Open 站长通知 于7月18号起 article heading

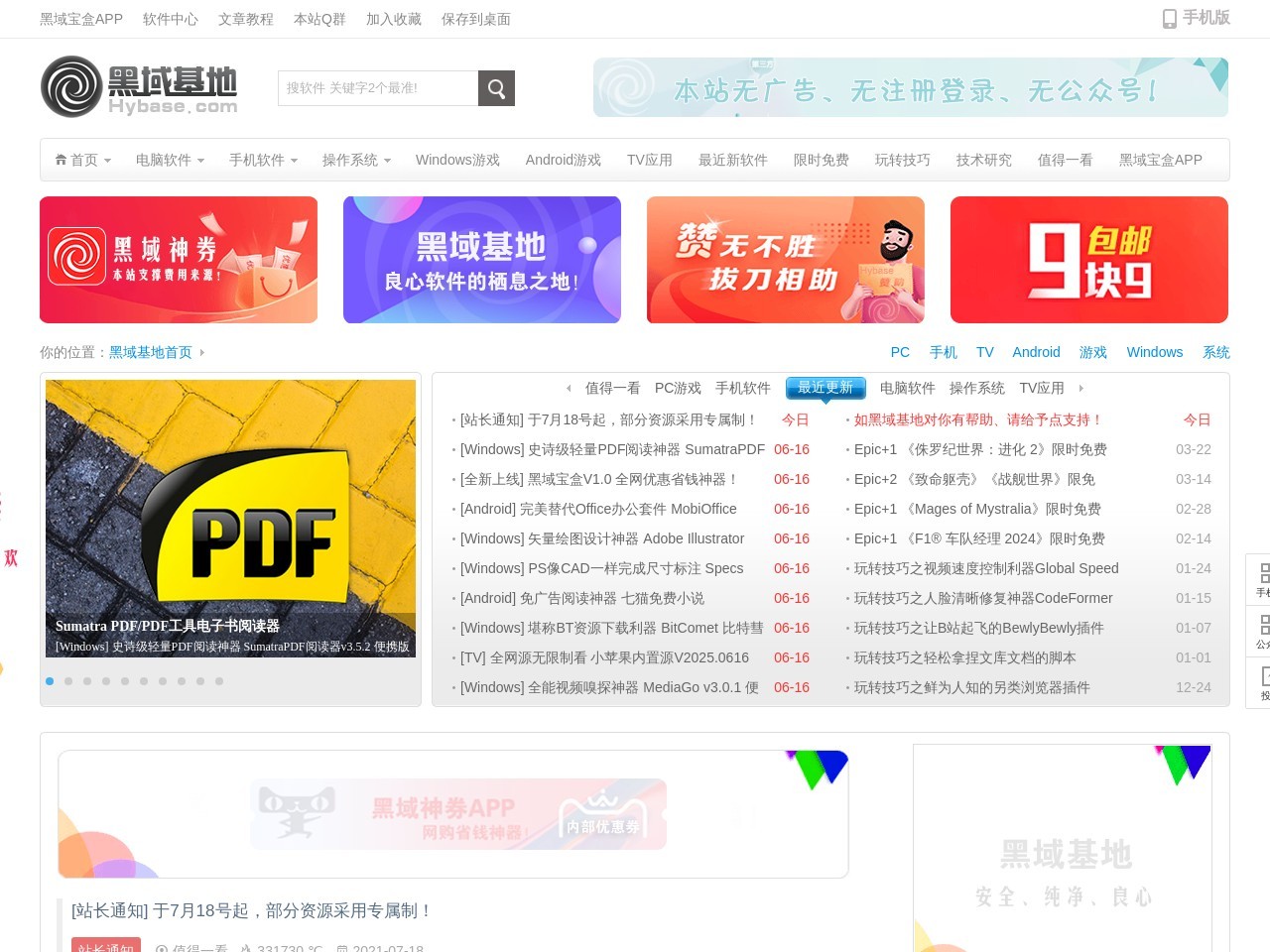[252, 910]
